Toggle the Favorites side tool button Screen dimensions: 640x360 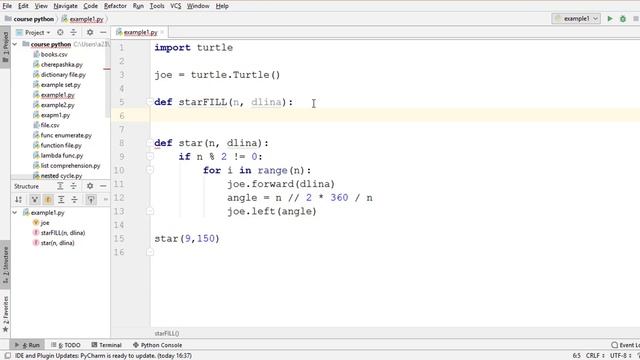coord(5,313)
